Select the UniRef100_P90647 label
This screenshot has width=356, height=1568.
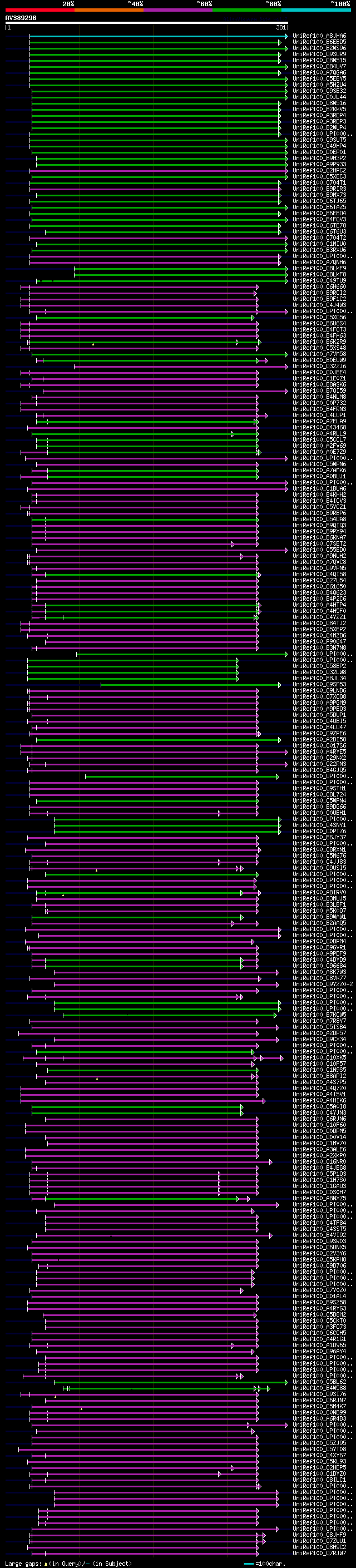319,641
